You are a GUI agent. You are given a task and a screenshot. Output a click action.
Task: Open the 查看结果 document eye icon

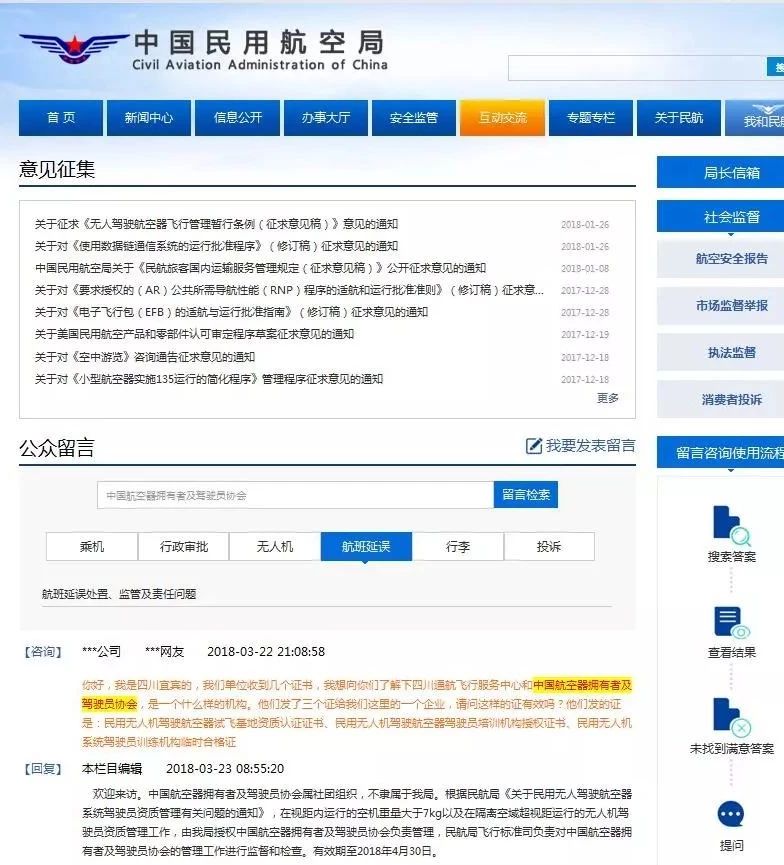pyautogui.click(x=732, y=623)
